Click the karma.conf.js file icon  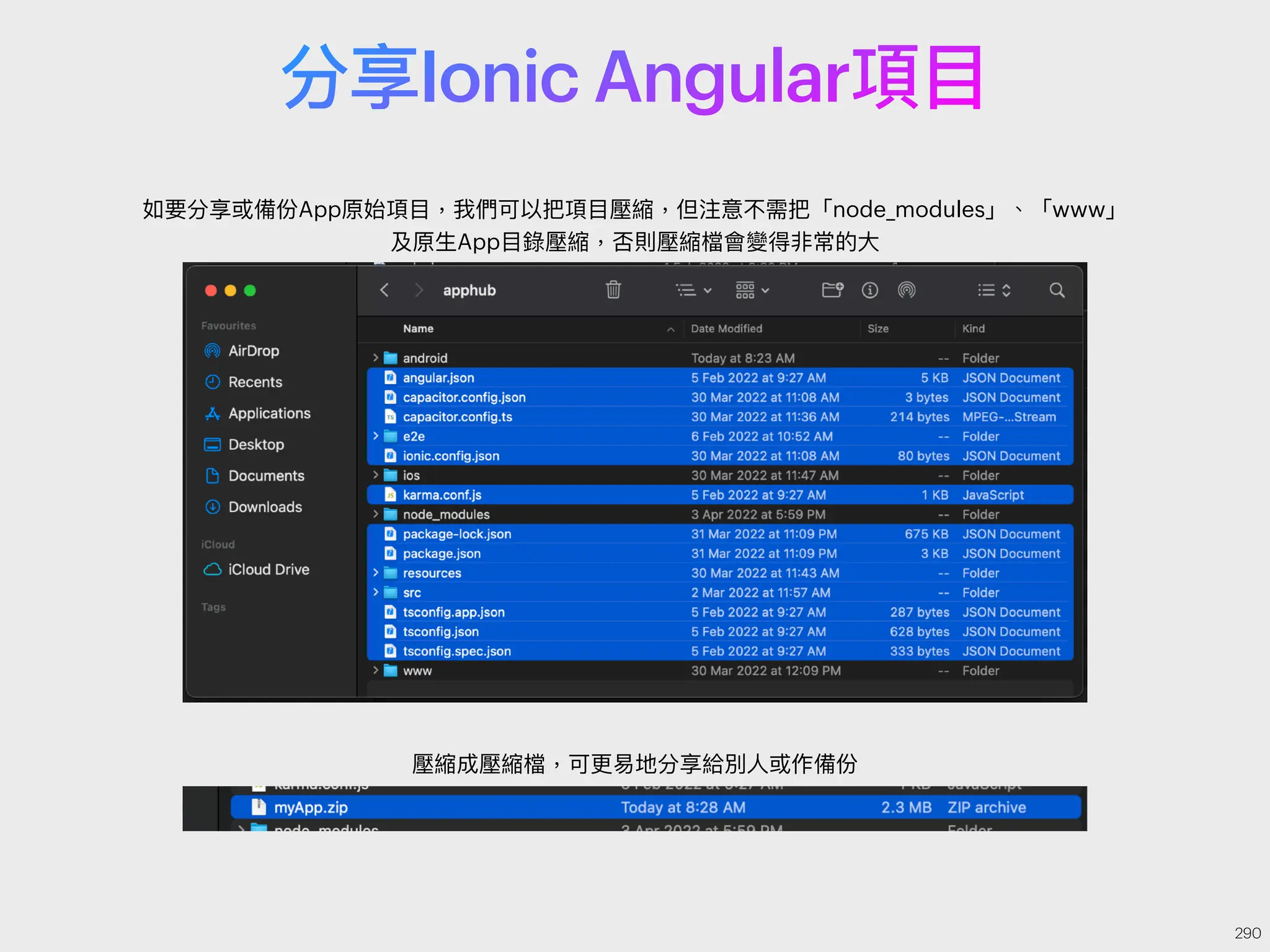(390, 495)
